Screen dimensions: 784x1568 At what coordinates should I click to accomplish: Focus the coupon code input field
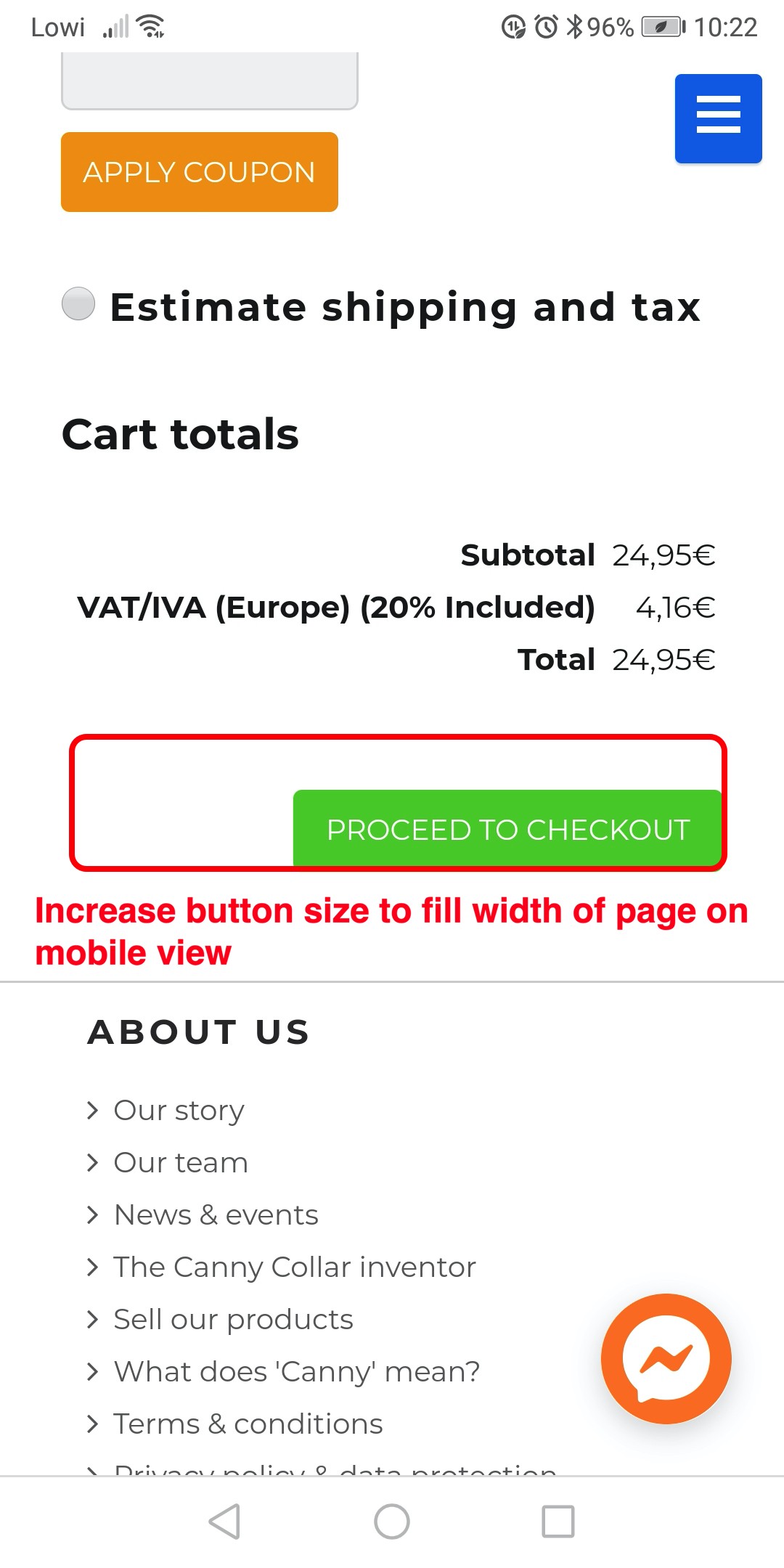pyautogui.click(x=210, y=80)
